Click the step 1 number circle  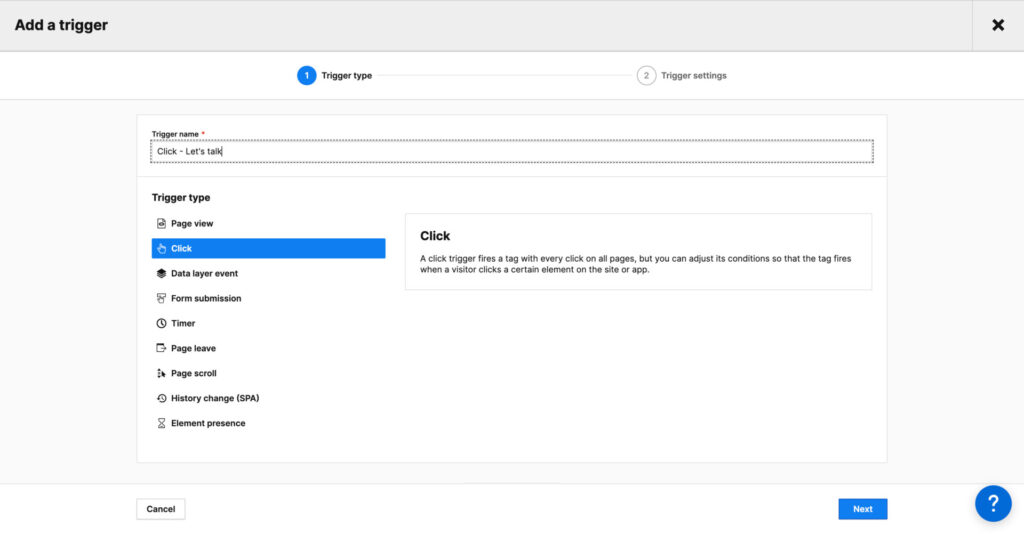(306, 76)
